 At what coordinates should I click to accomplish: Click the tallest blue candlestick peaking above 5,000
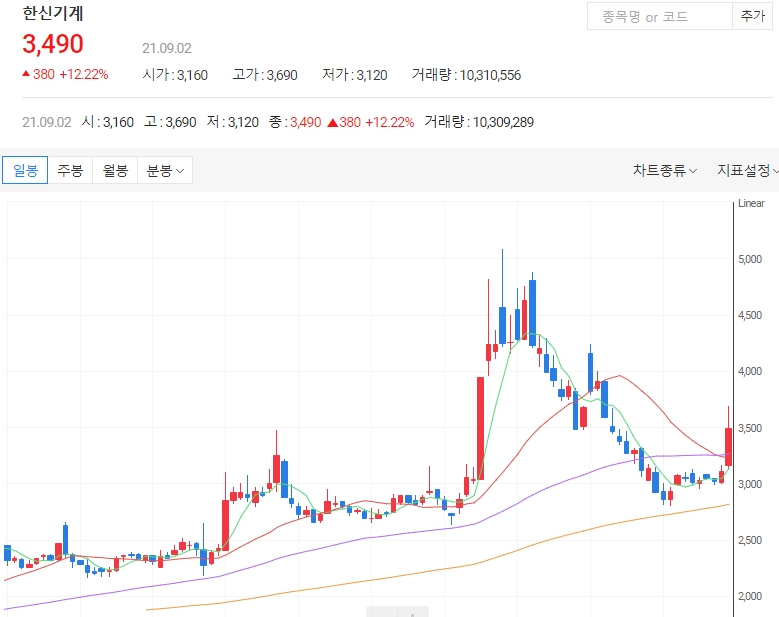[x=502, y=325]
